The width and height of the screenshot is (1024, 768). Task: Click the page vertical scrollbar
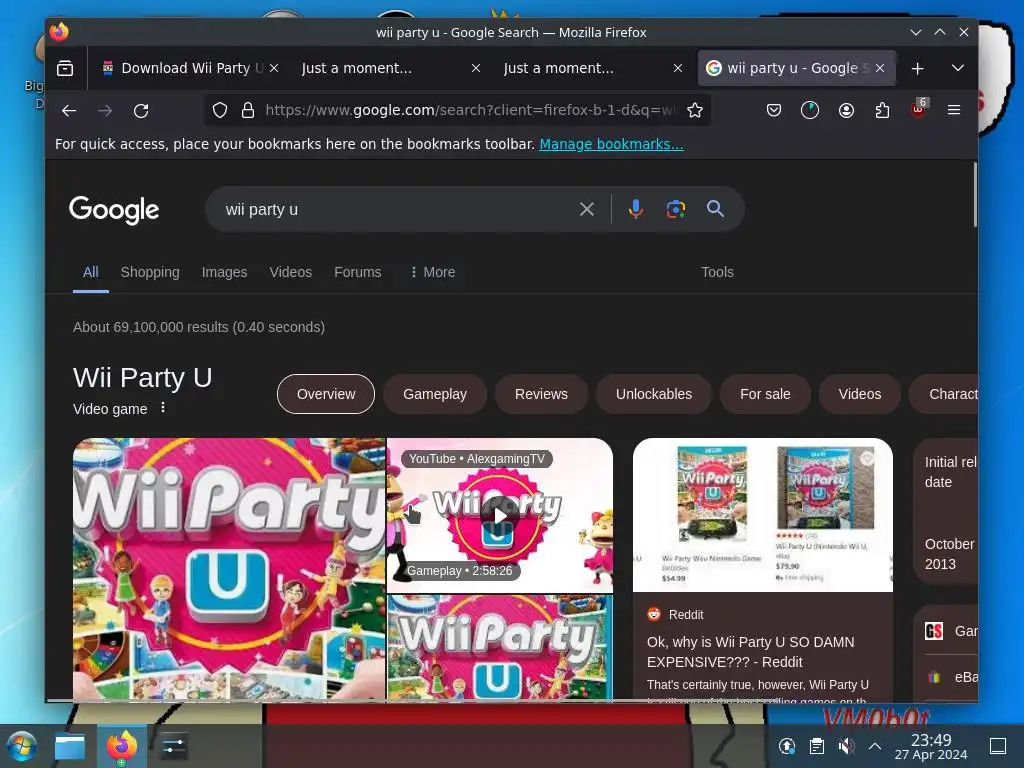(x=975, y=195)
